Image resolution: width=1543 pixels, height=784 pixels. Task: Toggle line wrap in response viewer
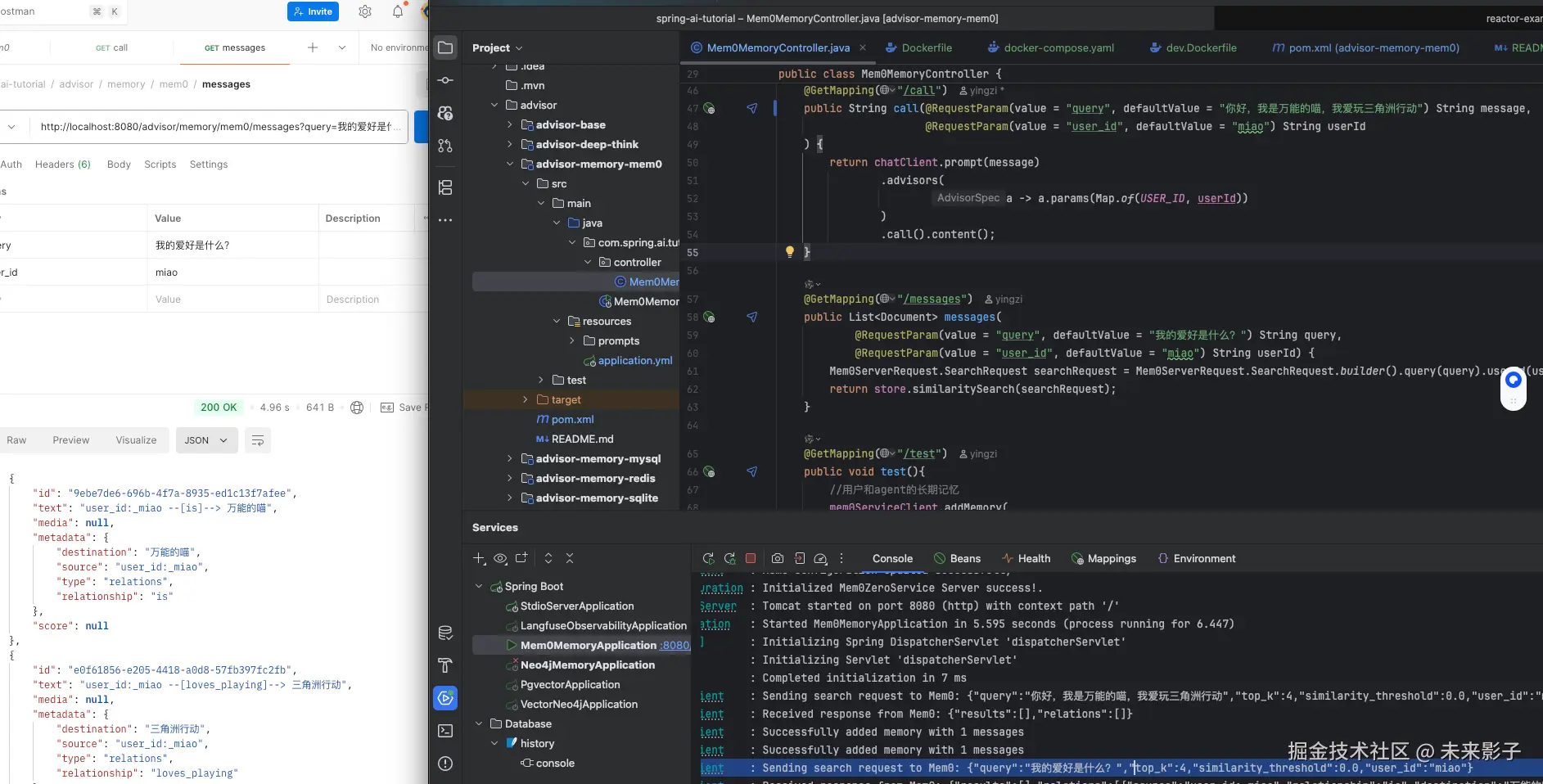258,440
